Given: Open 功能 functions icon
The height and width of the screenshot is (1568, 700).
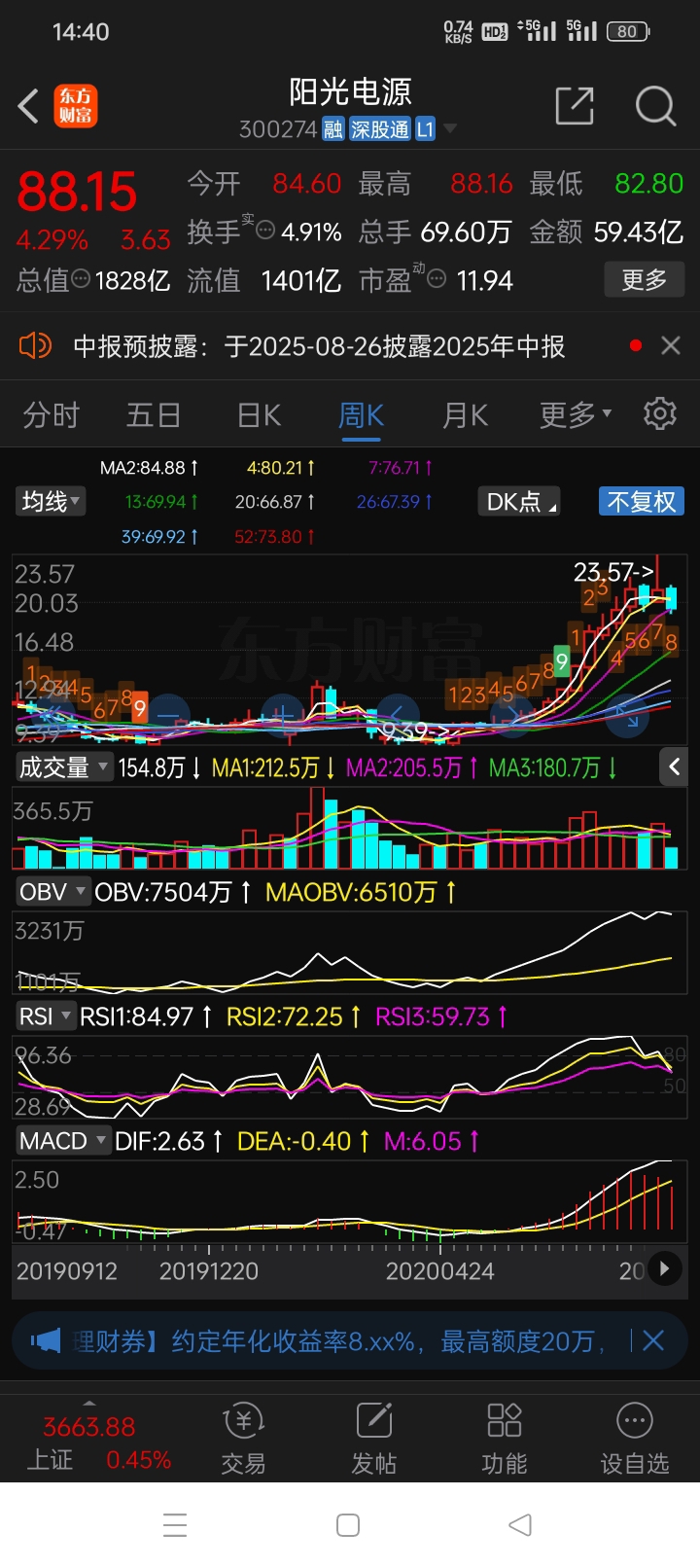Looking at the screenshot, I should (504, 1440).
